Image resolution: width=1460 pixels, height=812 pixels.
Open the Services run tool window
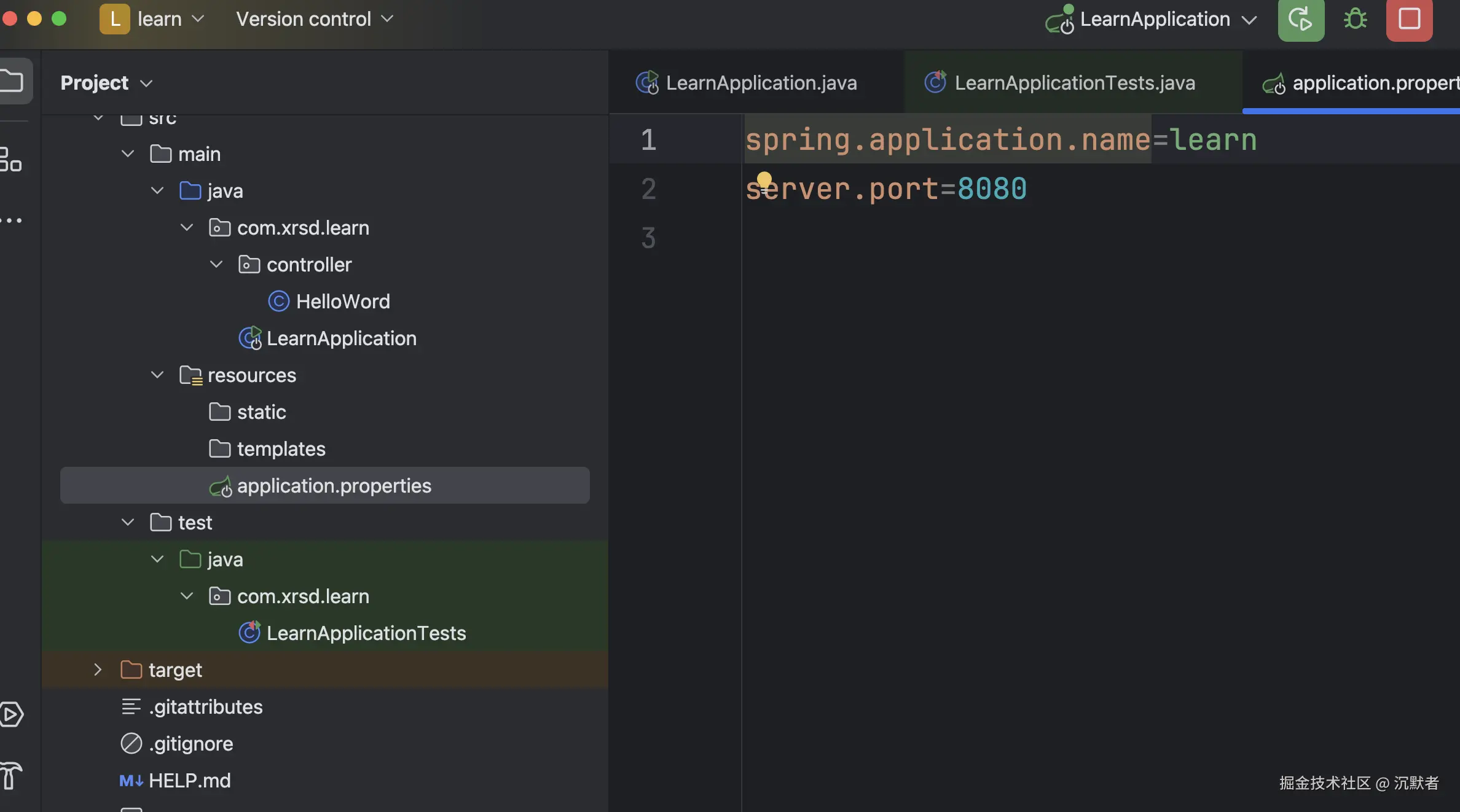coord(11,714)
